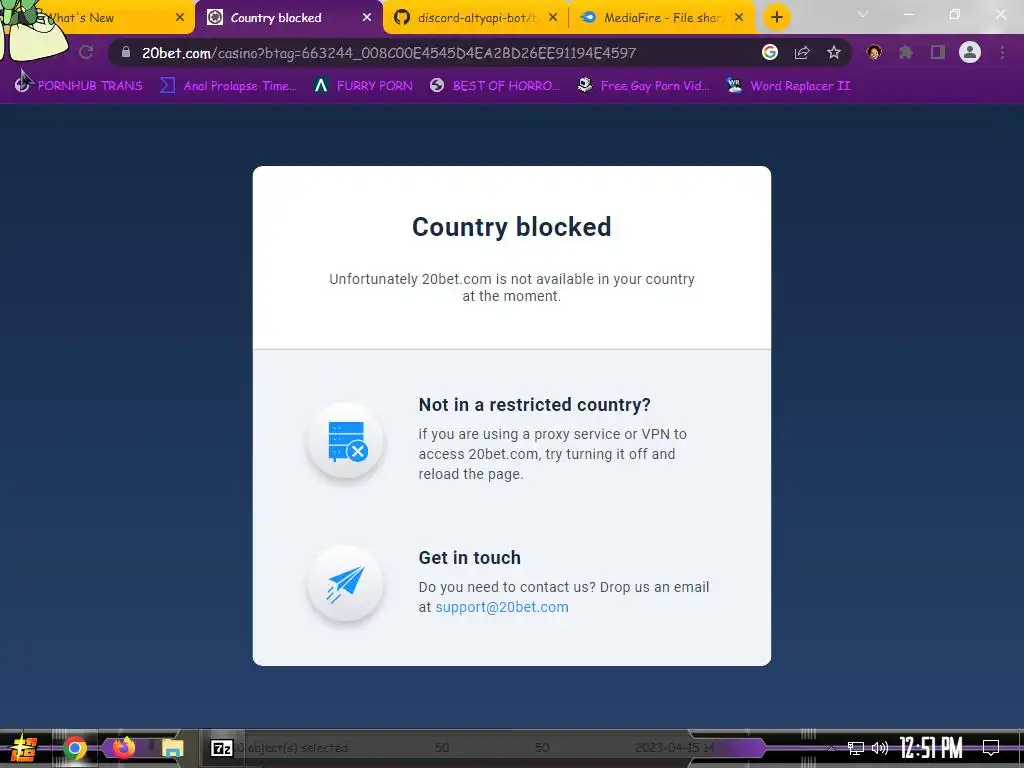The height and width of the screenshot is (768, 1024).
Task: Launch Firefox from the taskbar
Action: (x=123, y=748)
